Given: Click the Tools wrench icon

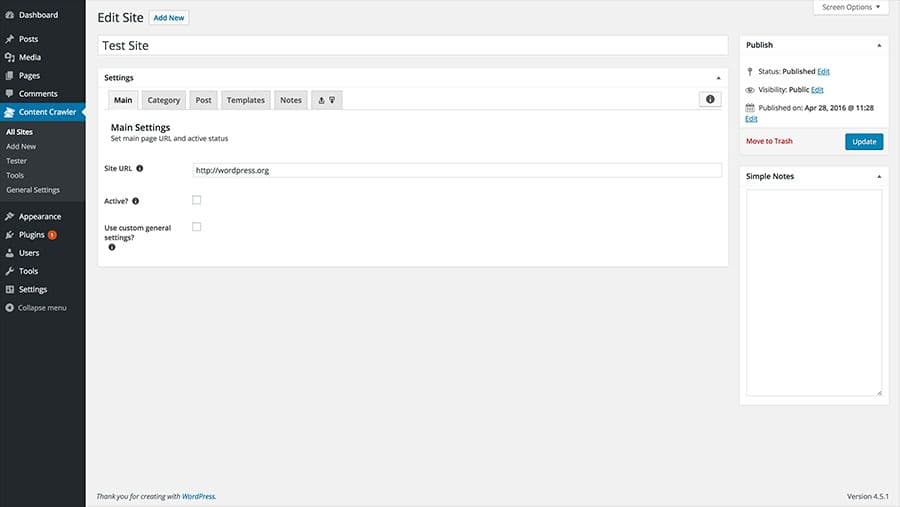Looking at the screenshot, I should 9,271.
